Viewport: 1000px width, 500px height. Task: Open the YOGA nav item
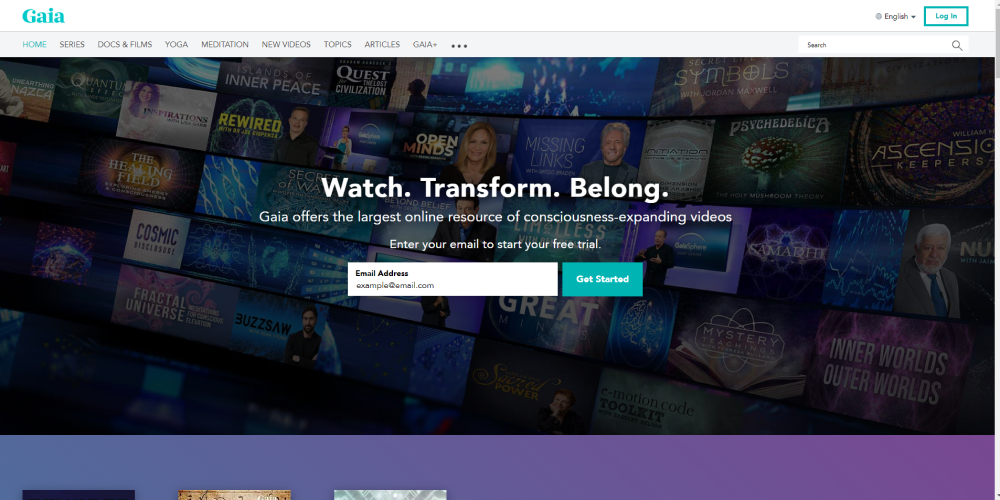click(177, 45)
